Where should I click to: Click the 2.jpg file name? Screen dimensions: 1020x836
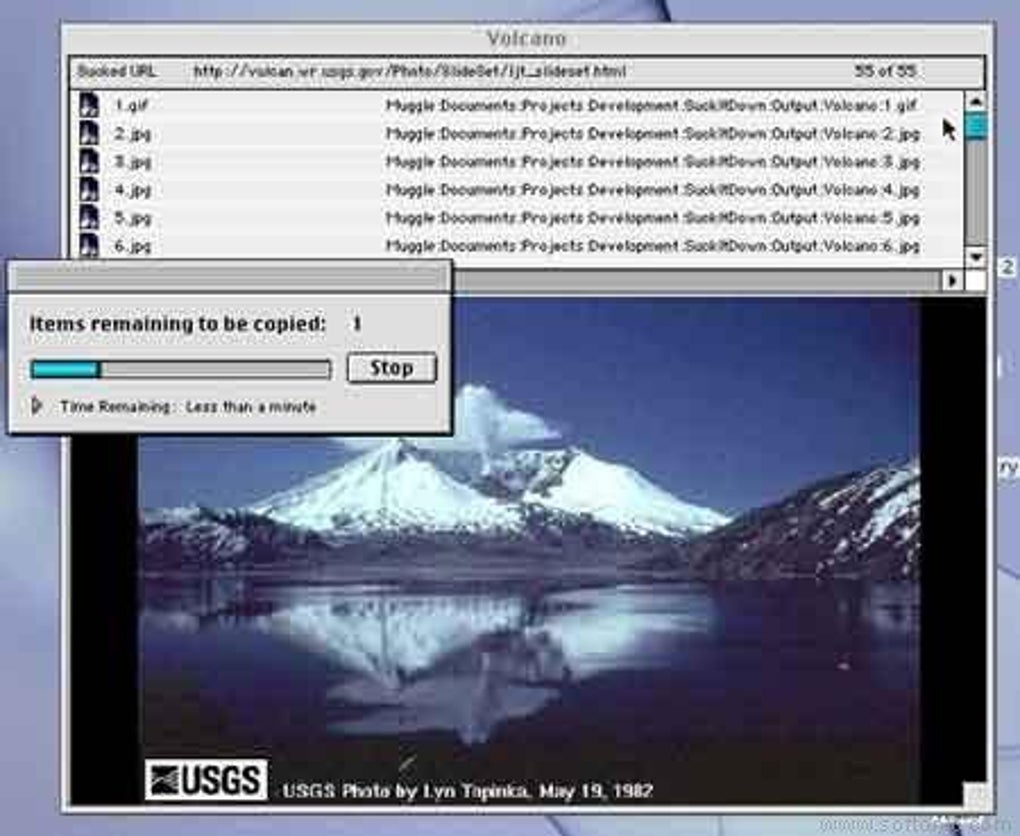[x=133, y=134]
